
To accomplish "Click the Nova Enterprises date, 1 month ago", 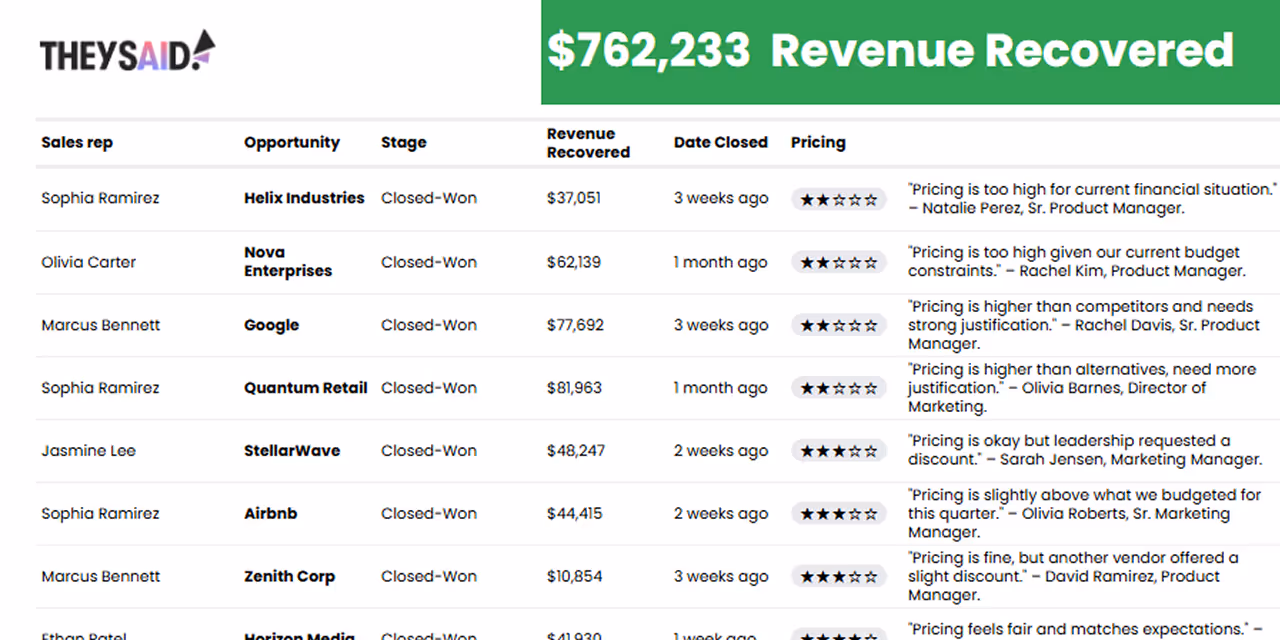I will pos(721,262).
